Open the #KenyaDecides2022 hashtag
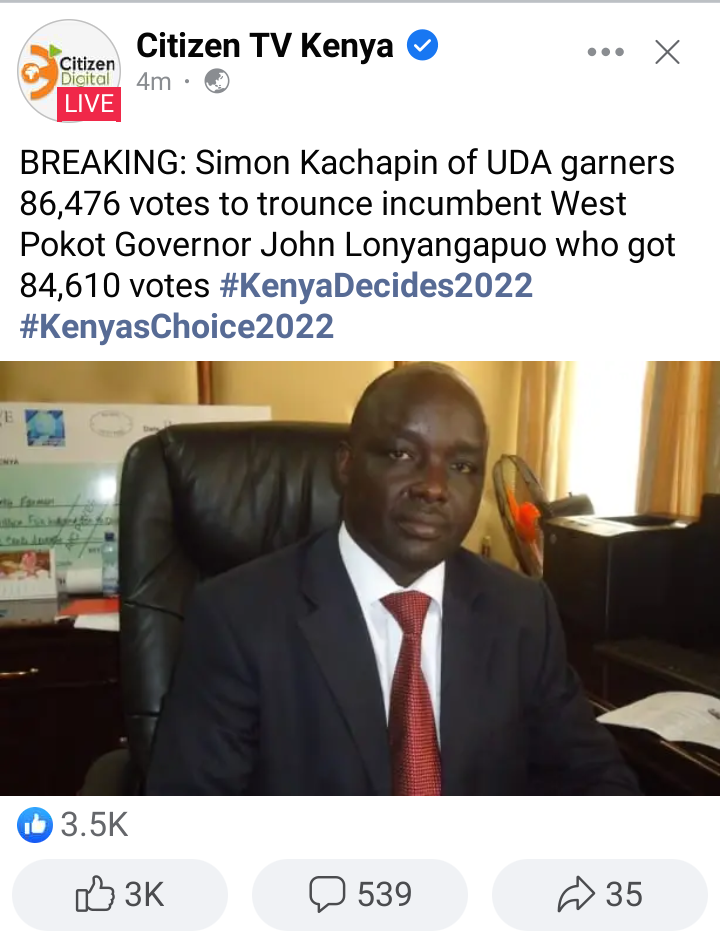Viewport: 720px width, 938px height. (376, 285)
